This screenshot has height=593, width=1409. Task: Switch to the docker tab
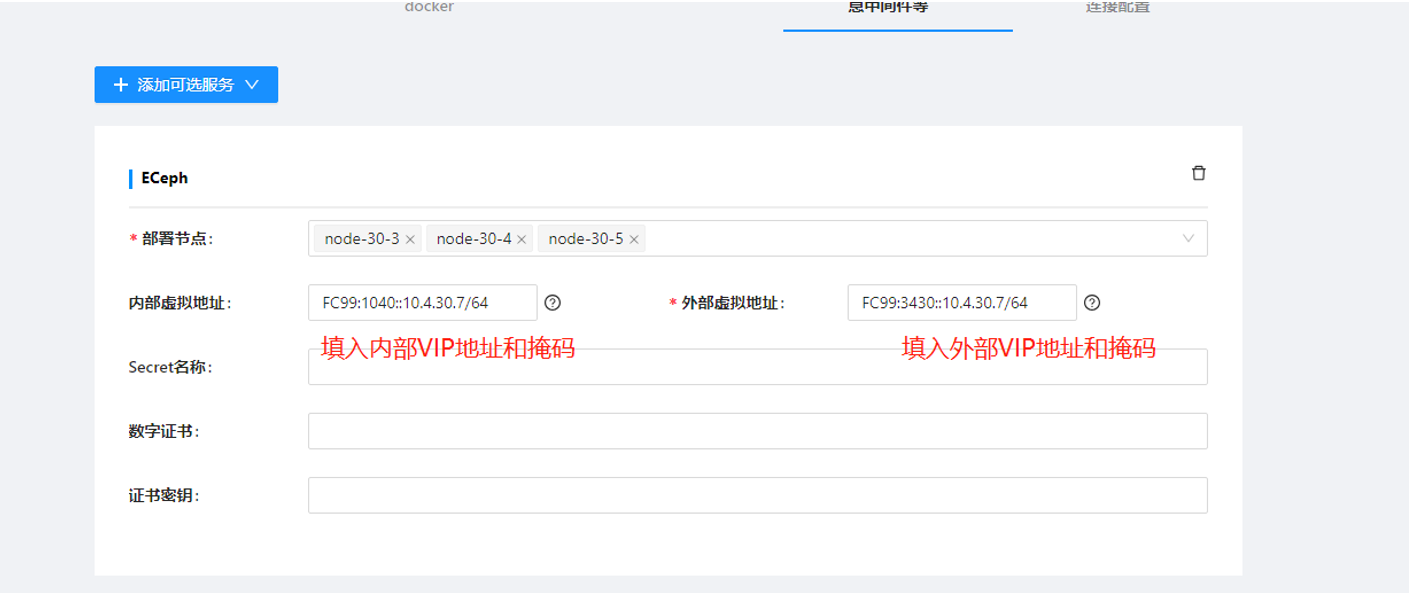point(429,7)
